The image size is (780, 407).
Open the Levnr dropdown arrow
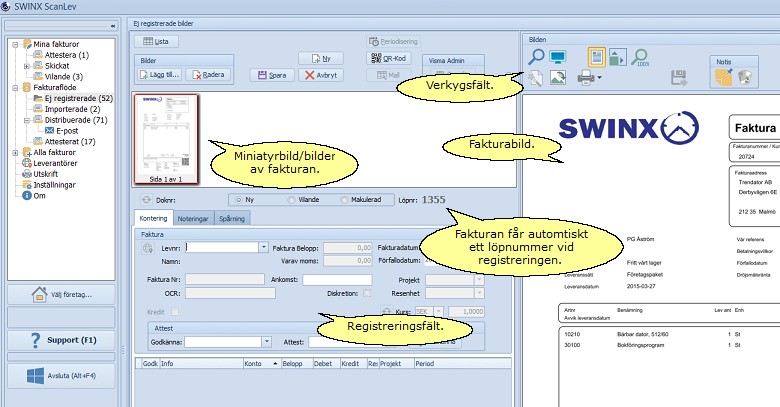pyautogui.click(x=263, y=247)
